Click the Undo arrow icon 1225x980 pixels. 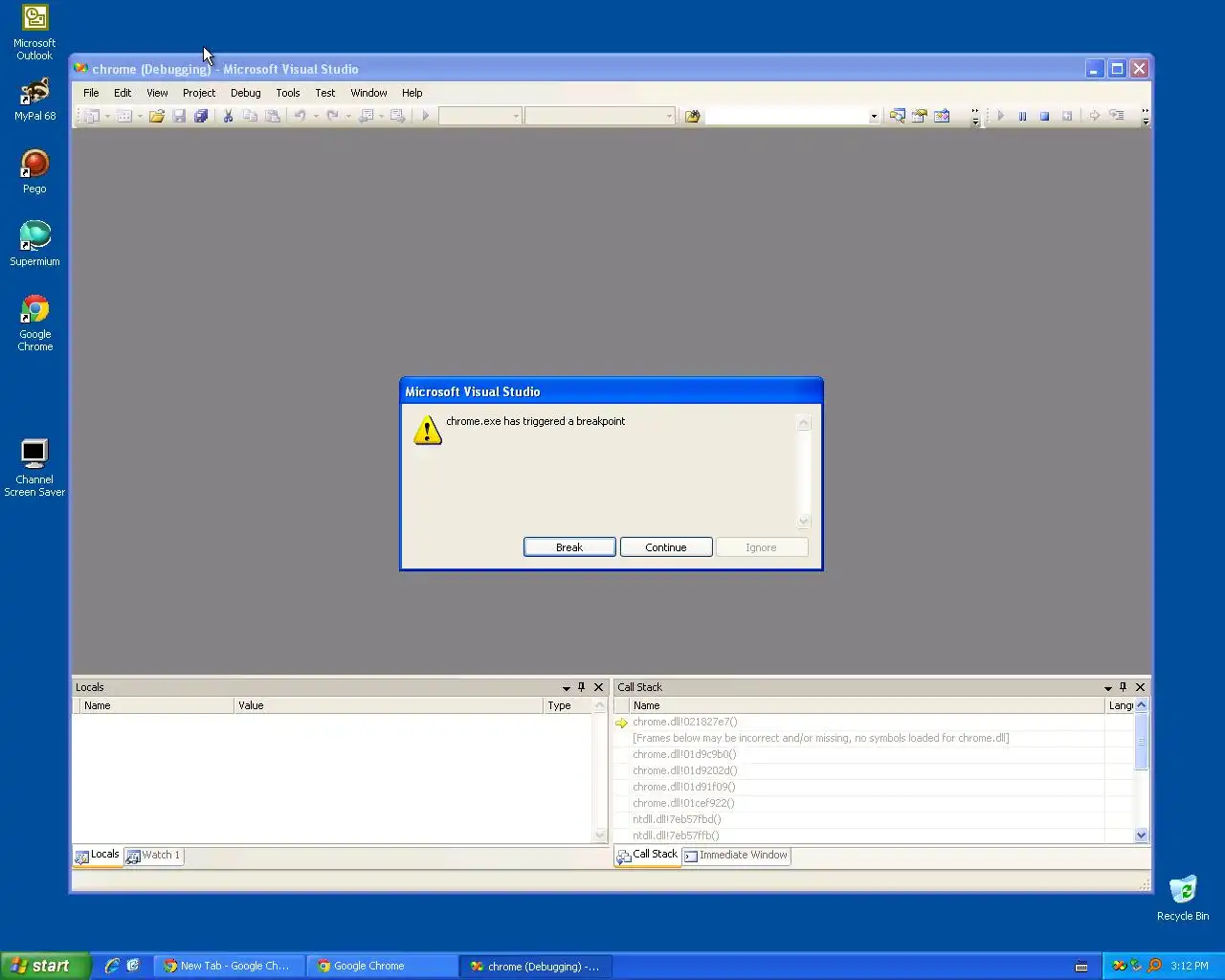point(300,116)
